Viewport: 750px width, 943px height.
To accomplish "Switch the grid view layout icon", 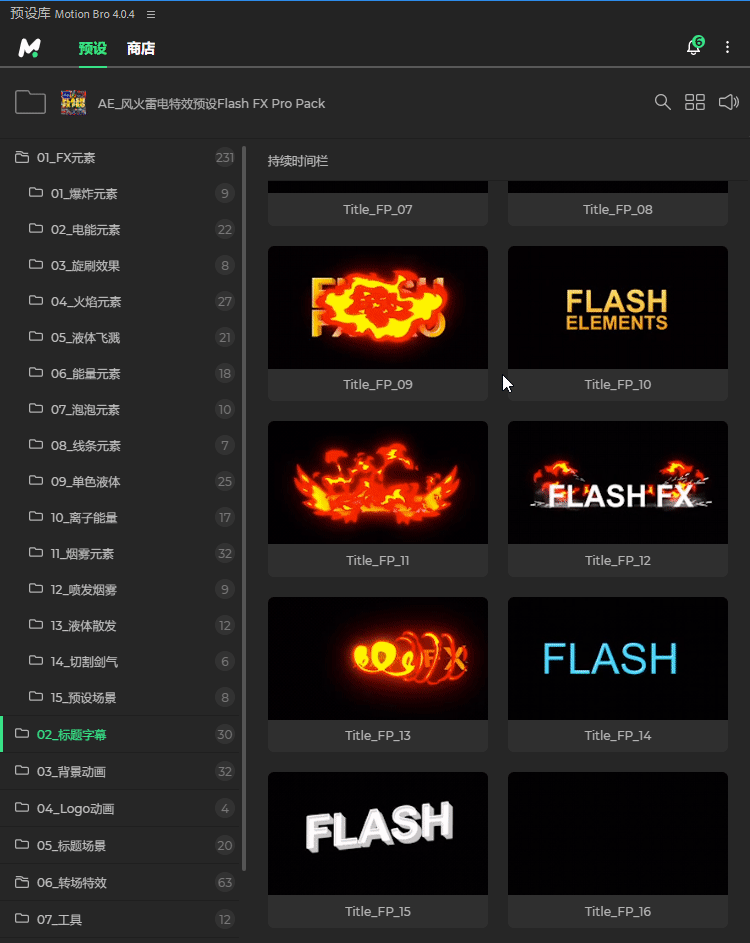I will point(695,102).
